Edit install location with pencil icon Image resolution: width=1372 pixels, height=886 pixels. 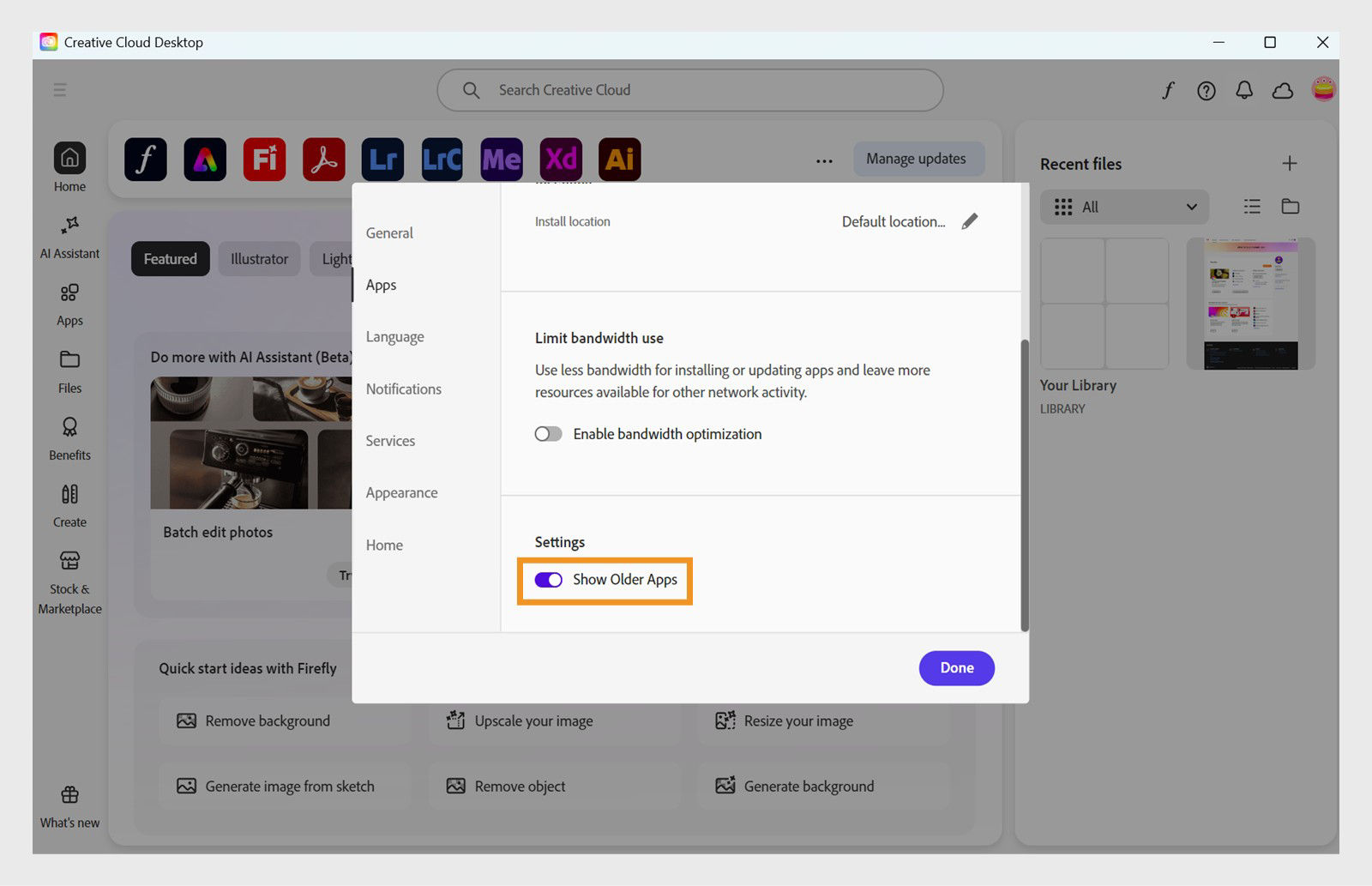point(970,221)
